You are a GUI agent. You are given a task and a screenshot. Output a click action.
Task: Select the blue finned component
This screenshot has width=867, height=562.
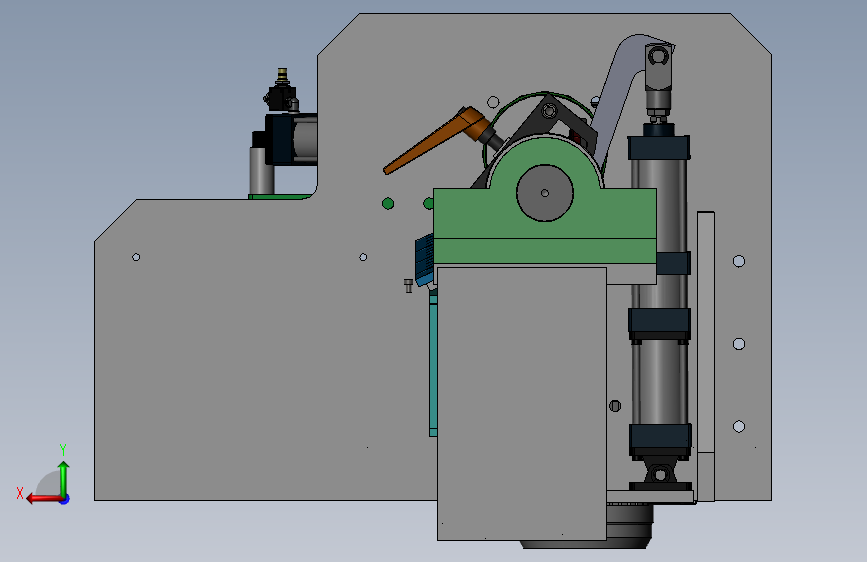coord(425,259)
